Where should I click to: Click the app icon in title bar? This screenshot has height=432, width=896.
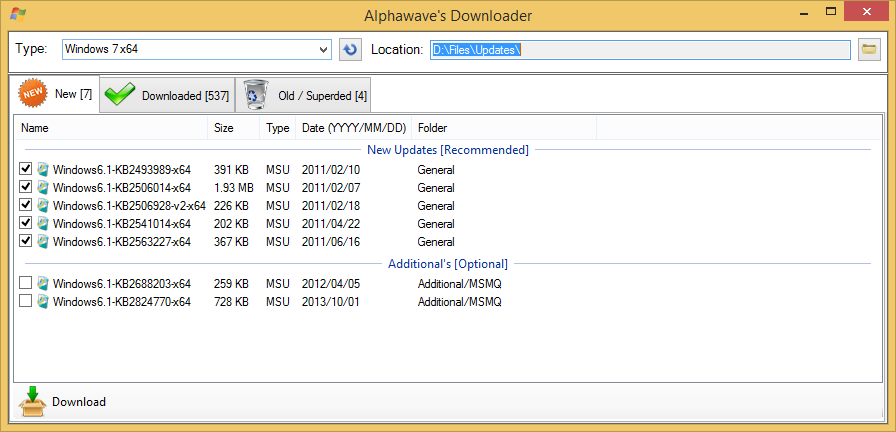point(17,15)
